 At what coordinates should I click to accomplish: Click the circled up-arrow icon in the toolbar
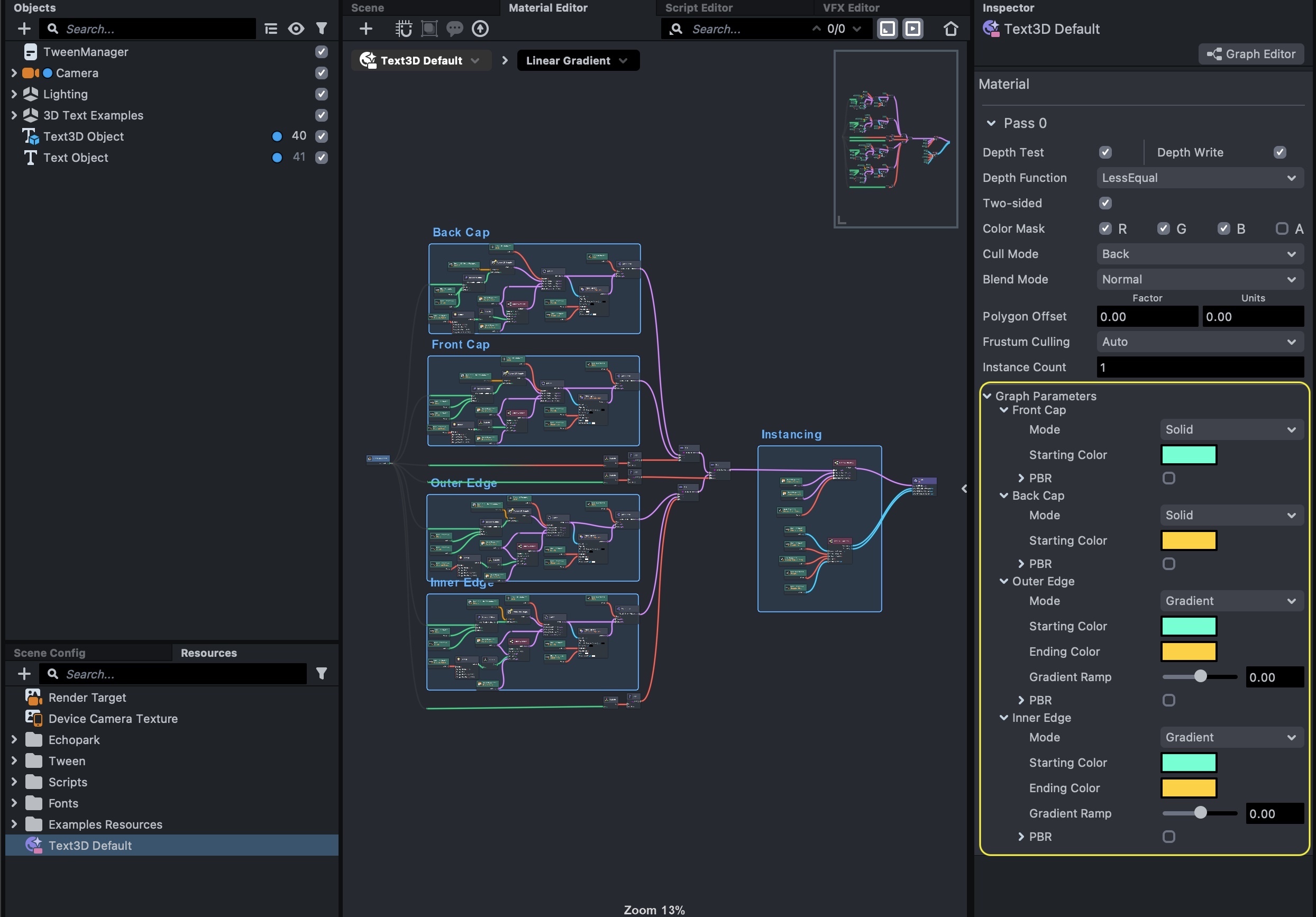click(480, 29)
